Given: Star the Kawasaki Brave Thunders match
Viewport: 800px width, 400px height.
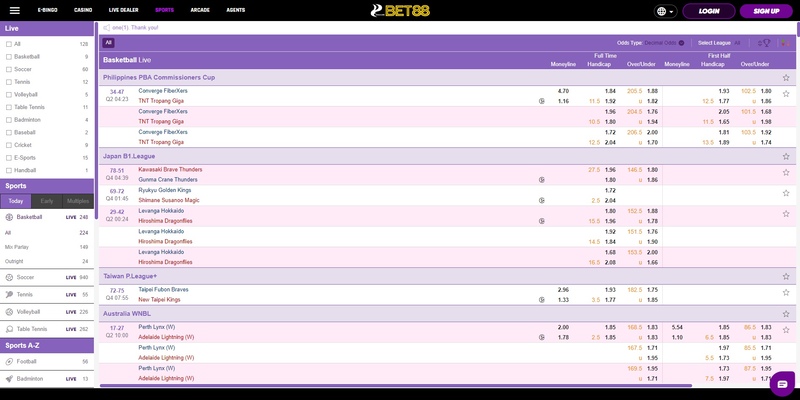Looking at the screenshot, I should pos(786,172).
